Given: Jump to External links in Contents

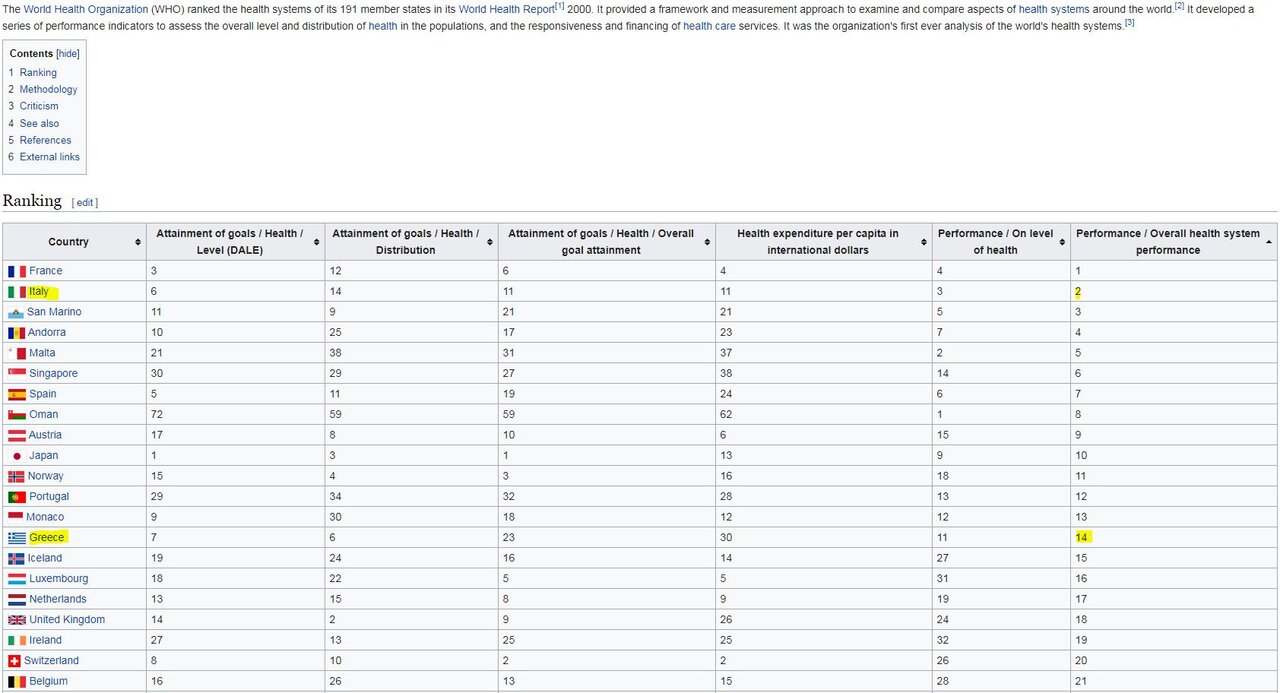Looking at the screenshot, I should [x=50, y=157].
